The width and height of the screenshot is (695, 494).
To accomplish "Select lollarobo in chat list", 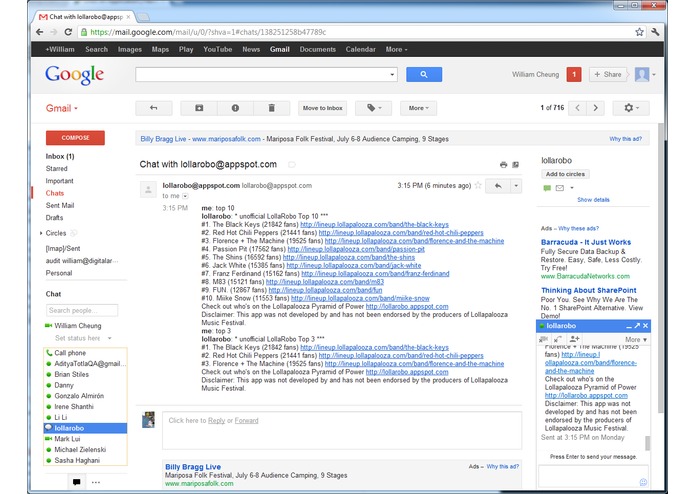I will pos(85,428).
